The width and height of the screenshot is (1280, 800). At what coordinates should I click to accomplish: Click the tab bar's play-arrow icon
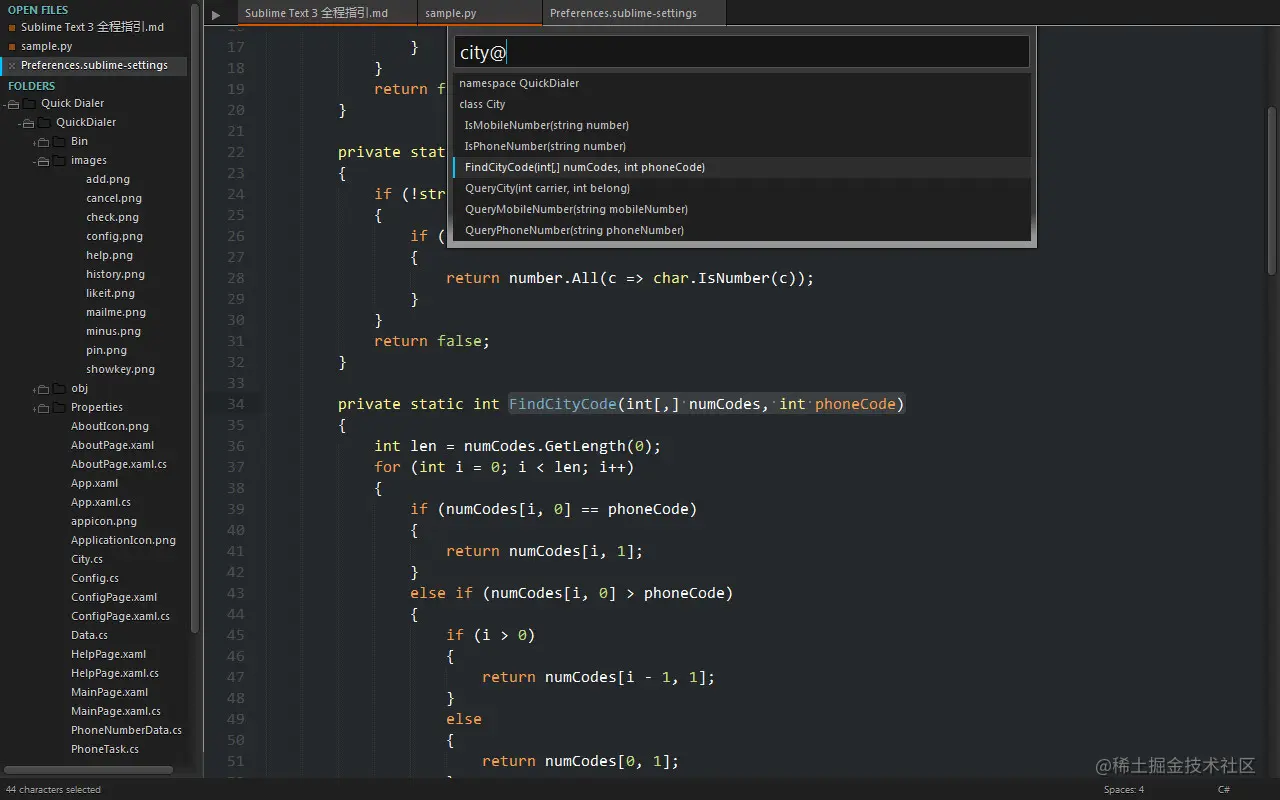216,15
